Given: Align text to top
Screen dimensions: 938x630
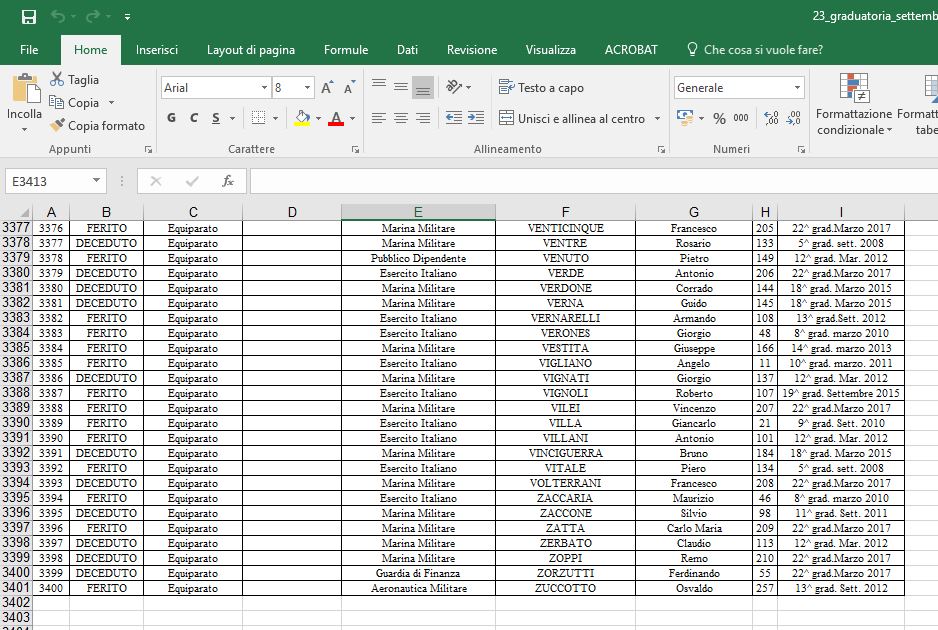Looking at the screenshot, I should (379, 84).
